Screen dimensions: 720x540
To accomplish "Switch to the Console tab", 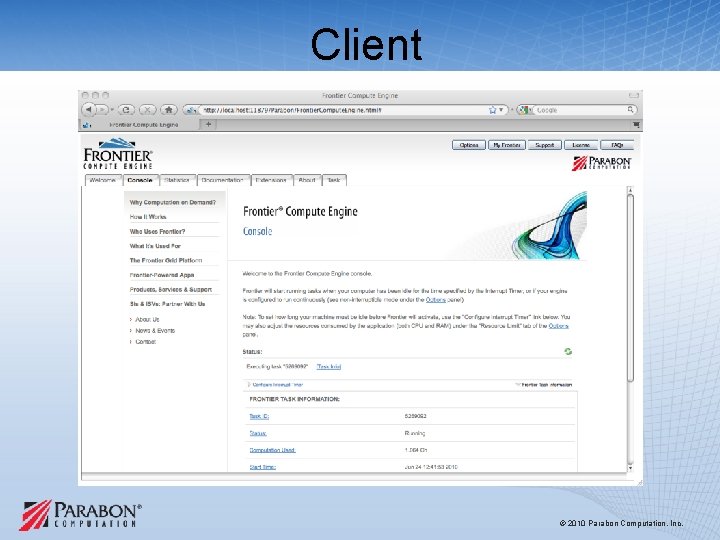I will 140,180.
